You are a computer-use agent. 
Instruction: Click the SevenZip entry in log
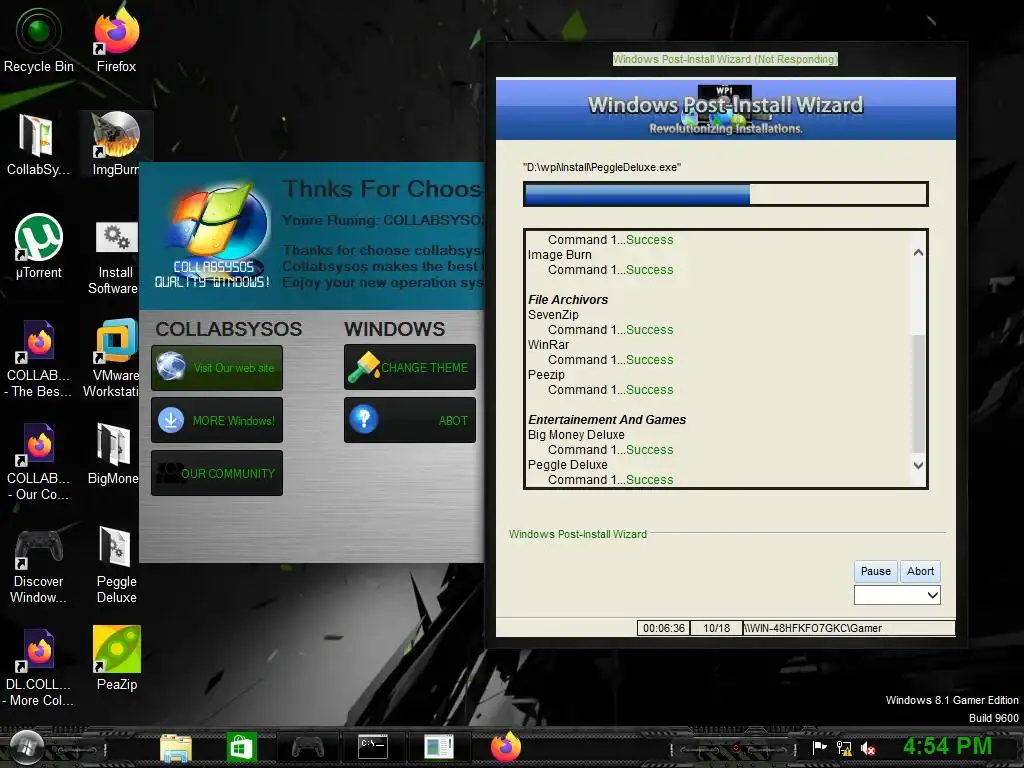[553, 315]
